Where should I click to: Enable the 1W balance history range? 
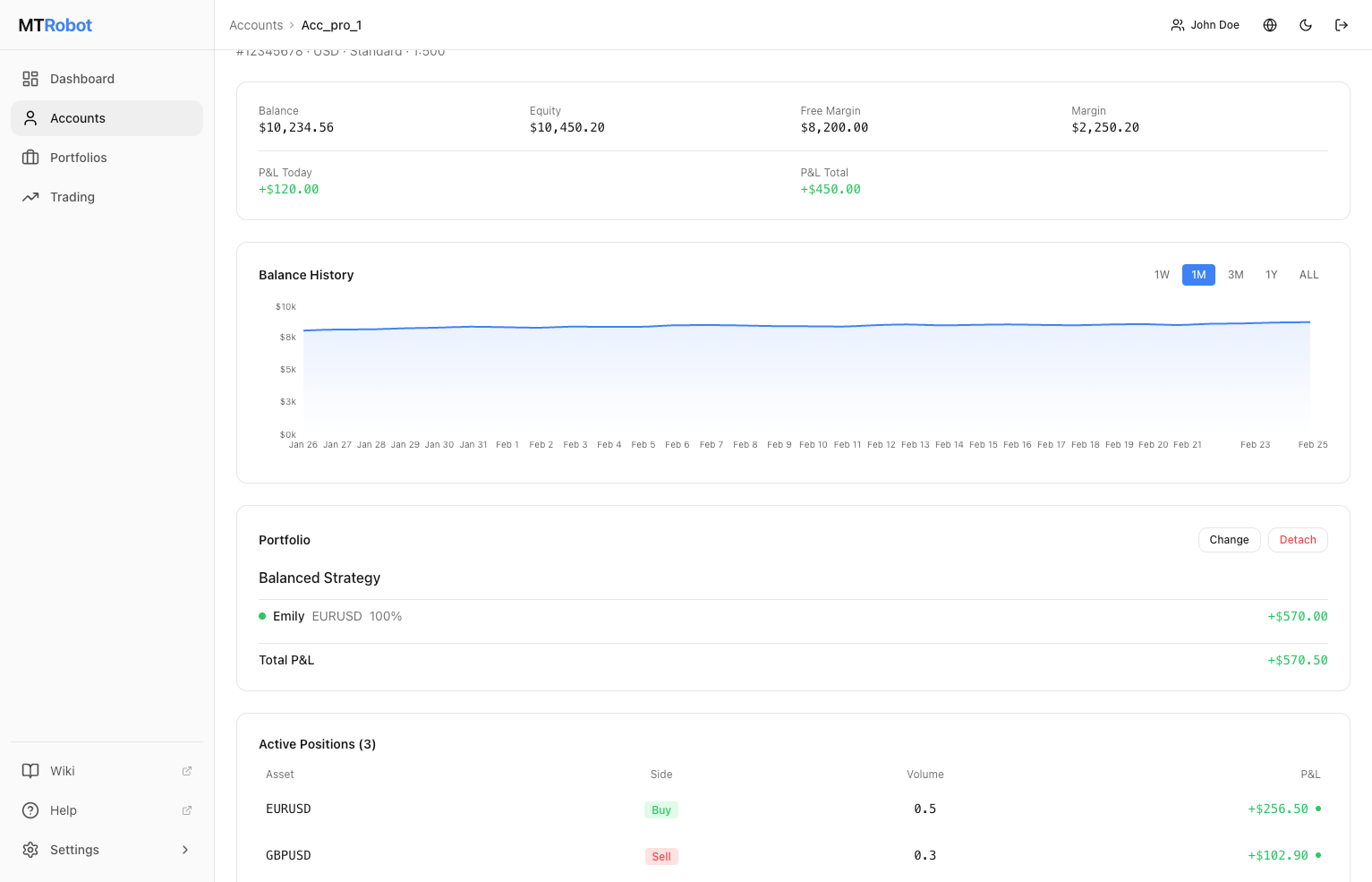tap(1162, 275)
